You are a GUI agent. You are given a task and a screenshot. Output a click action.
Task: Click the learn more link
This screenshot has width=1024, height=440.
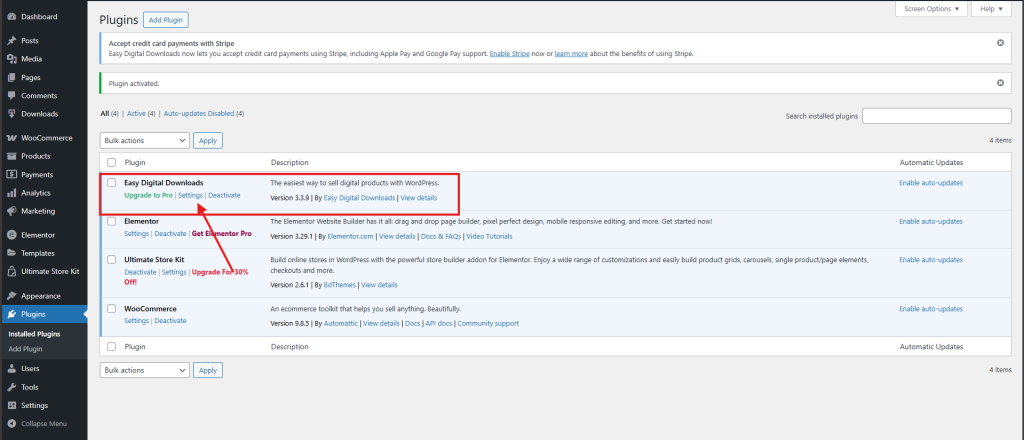(571, 54)
